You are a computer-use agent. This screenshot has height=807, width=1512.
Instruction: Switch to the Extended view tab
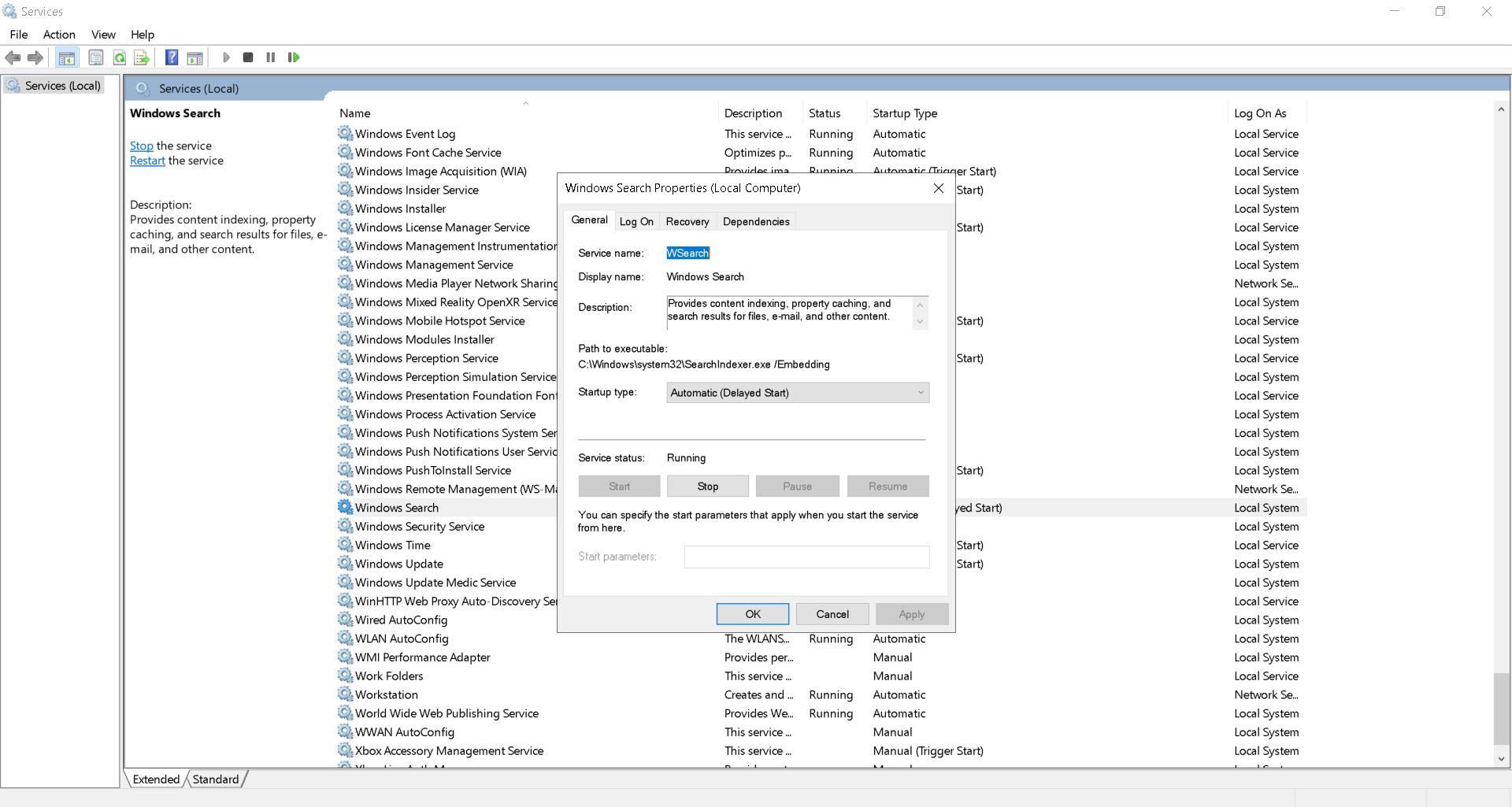(x=156, y=779)
